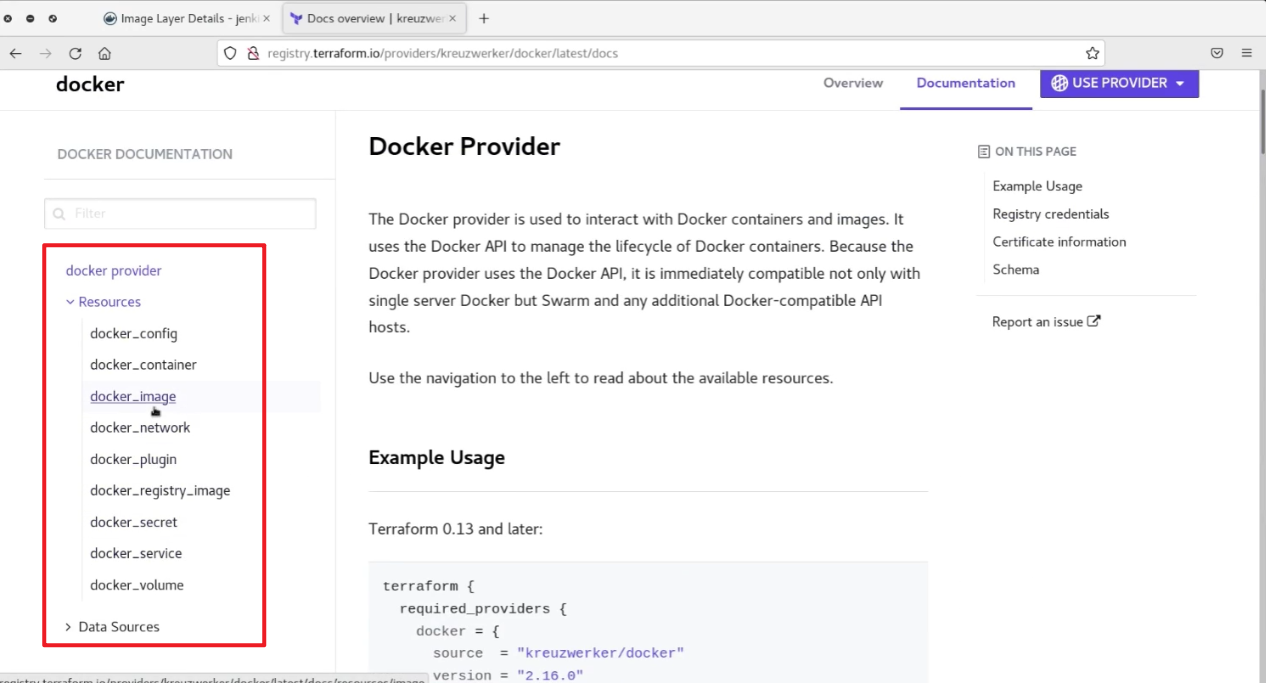The width and height of the screenshot is (1266, 683).
Task: Click the Report an issue link
Action: [x=1046, y=322]
